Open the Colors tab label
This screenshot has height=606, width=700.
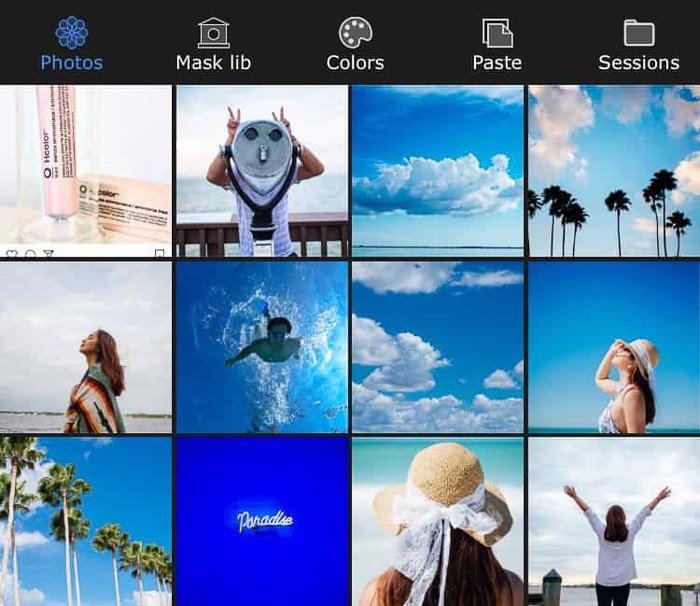(x=355, y=63)
